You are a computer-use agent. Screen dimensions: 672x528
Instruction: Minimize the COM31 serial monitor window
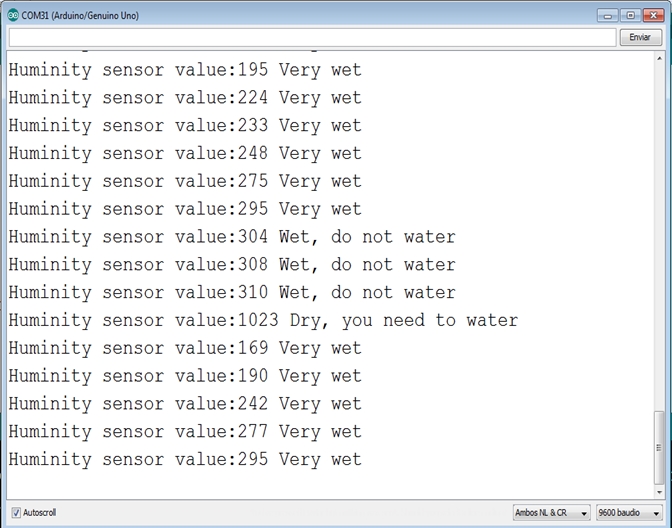608,16
